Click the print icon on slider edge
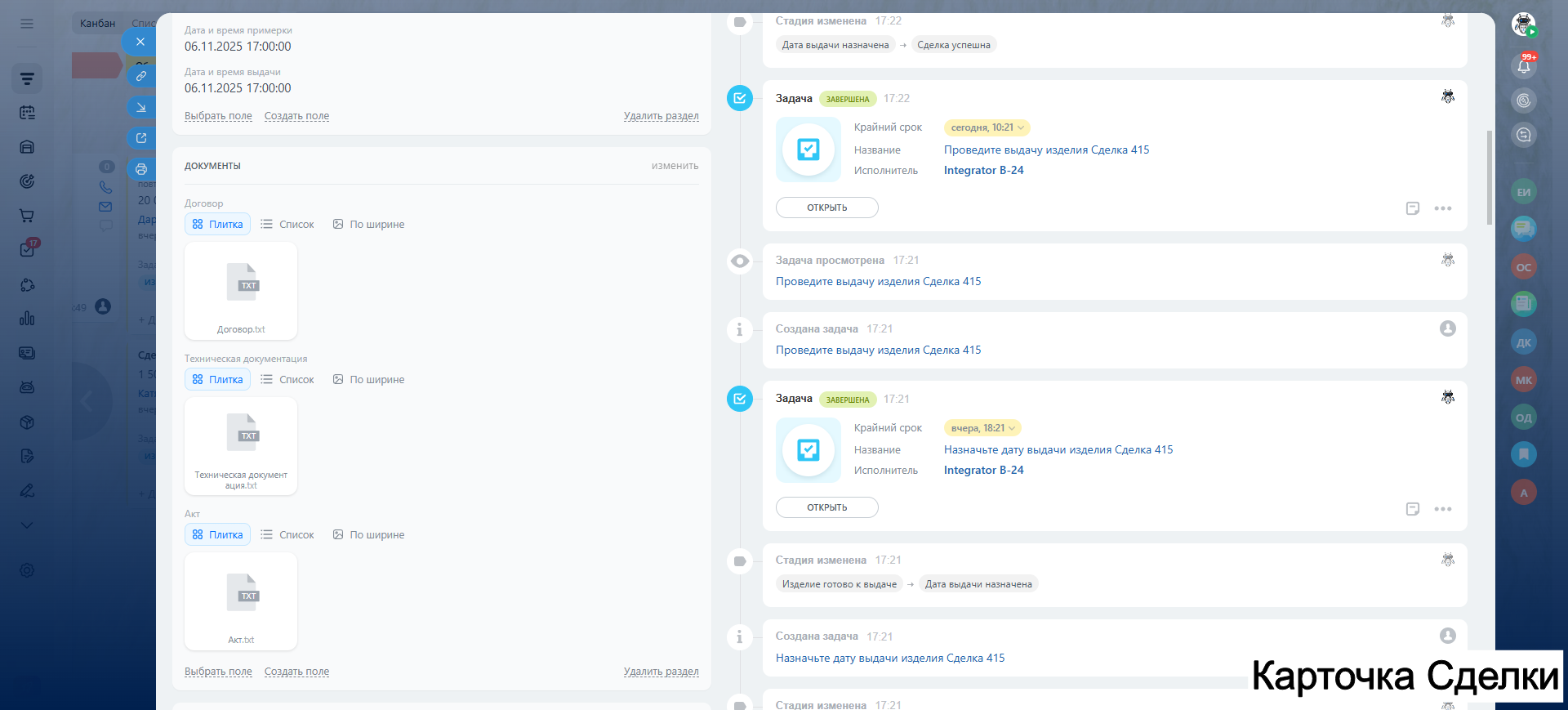Screen dimensions: 1568x710 [141, 169]
